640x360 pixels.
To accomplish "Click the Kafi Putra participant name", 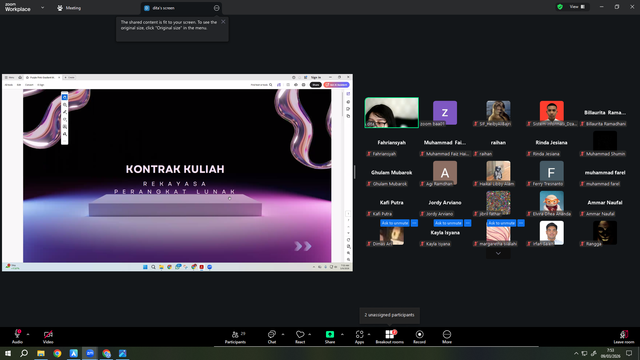I will pos(391,202).
